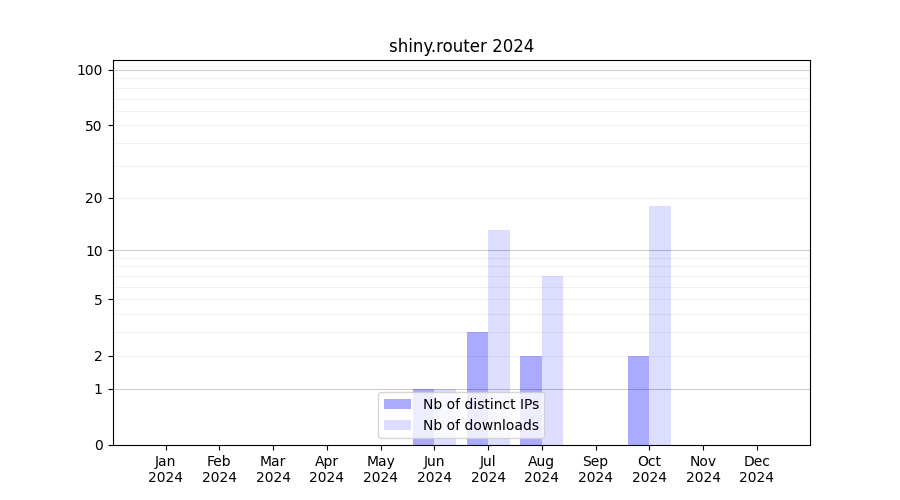
Task: Click the Nb of downloads legend swatch
Action: 397,425
